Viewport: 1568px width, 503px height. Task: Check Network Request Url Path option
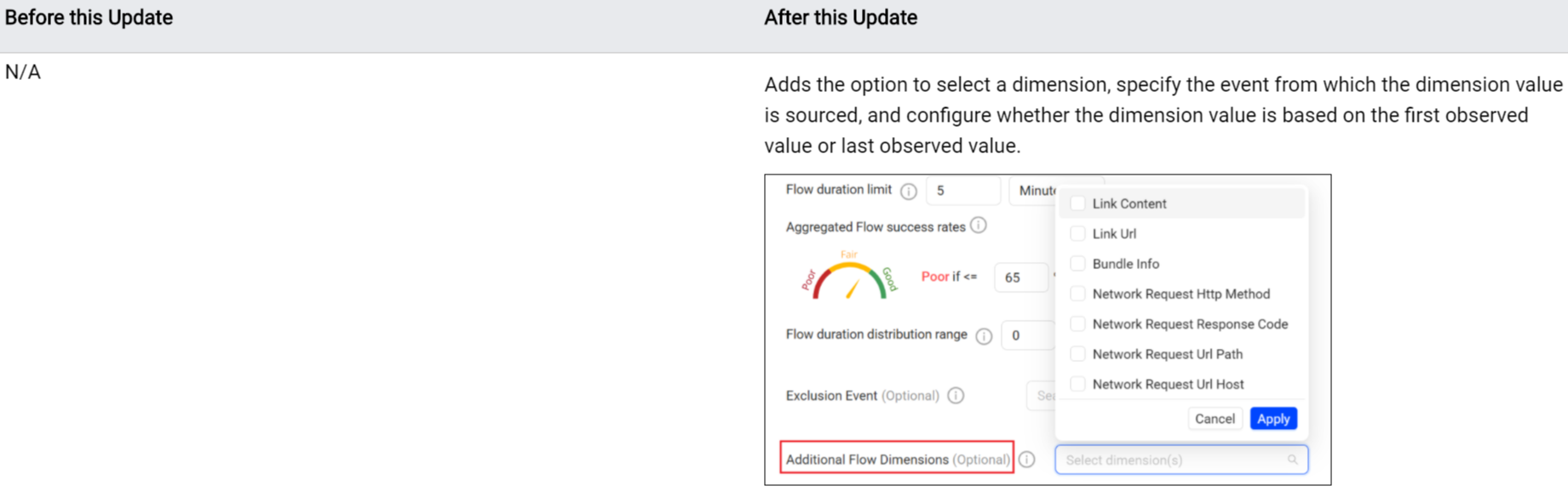click(1077, 354)
